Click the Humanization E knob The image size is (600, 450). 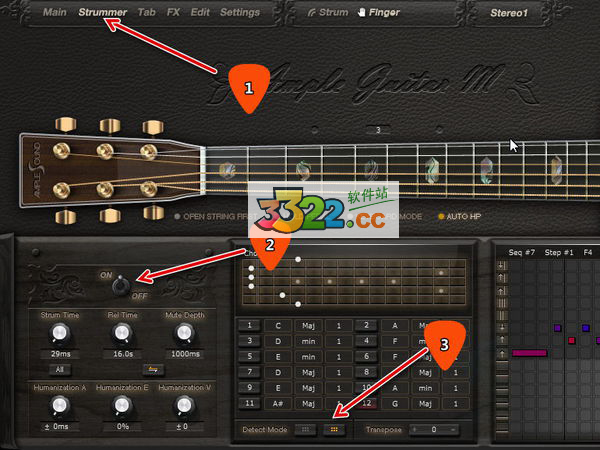click(x=122, y=406)
